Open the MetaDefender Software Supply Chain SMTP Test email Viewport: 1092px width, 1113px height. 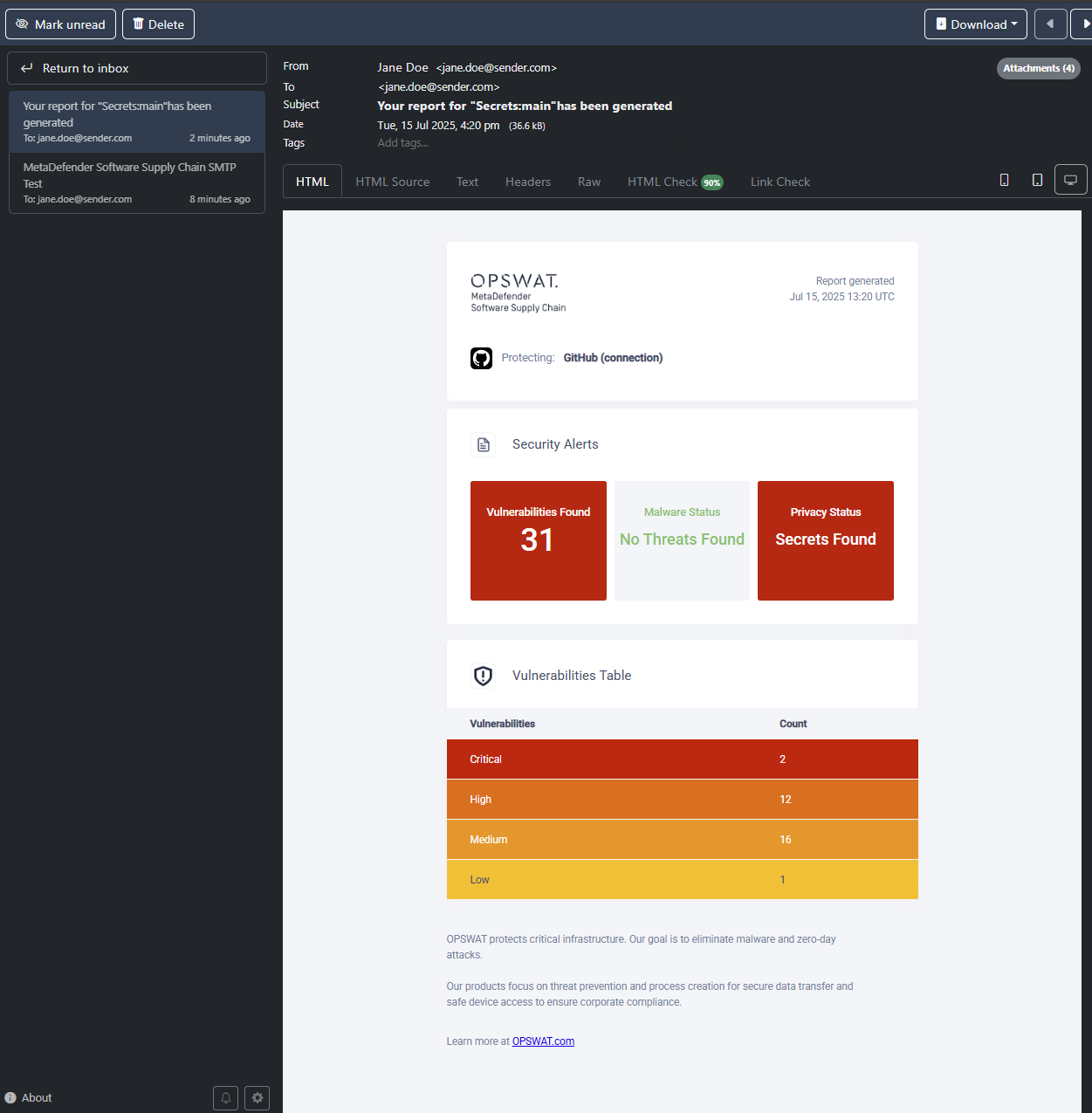[137, 182]
